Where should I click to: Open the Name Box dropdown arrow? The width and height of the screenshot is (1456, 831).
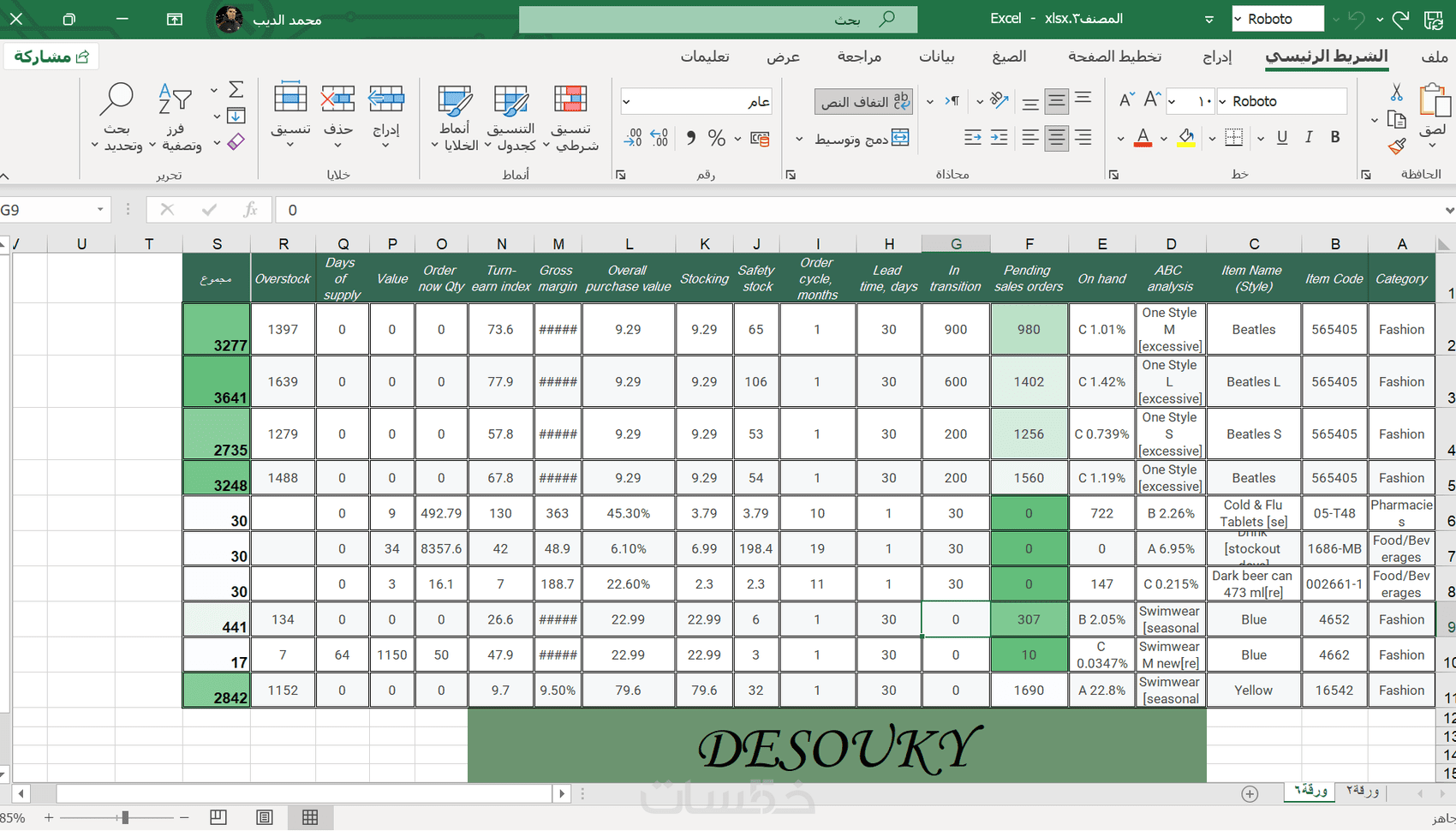(x=100, y=210)
